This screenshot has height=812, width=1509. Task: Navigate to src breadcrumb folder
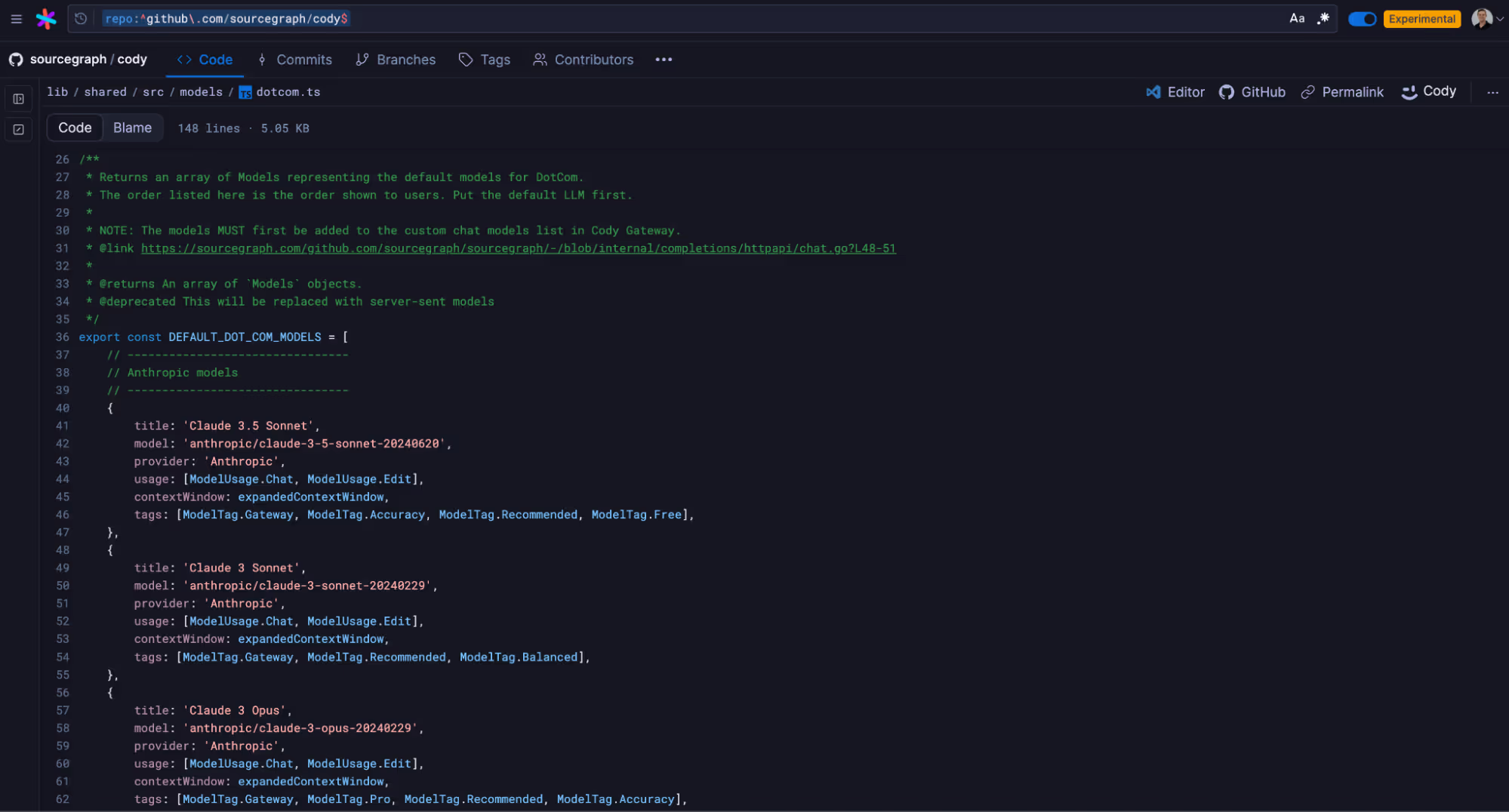pyautogui.click(x=153, y=92)
